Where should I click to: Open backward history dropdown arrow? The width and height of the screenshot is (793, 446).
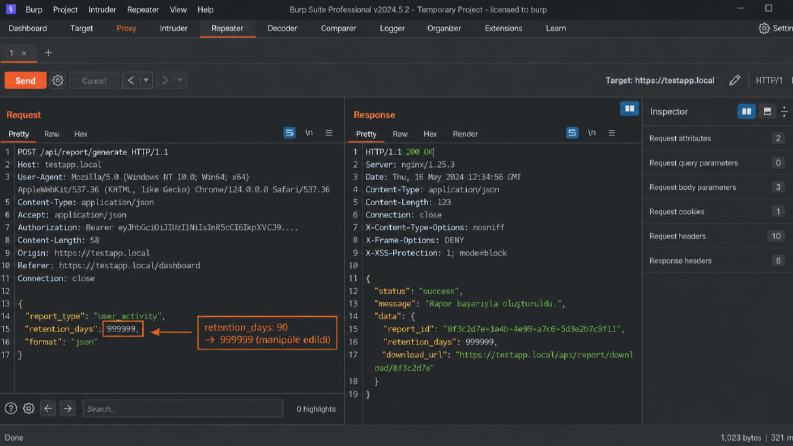click(x=146, y=80)
